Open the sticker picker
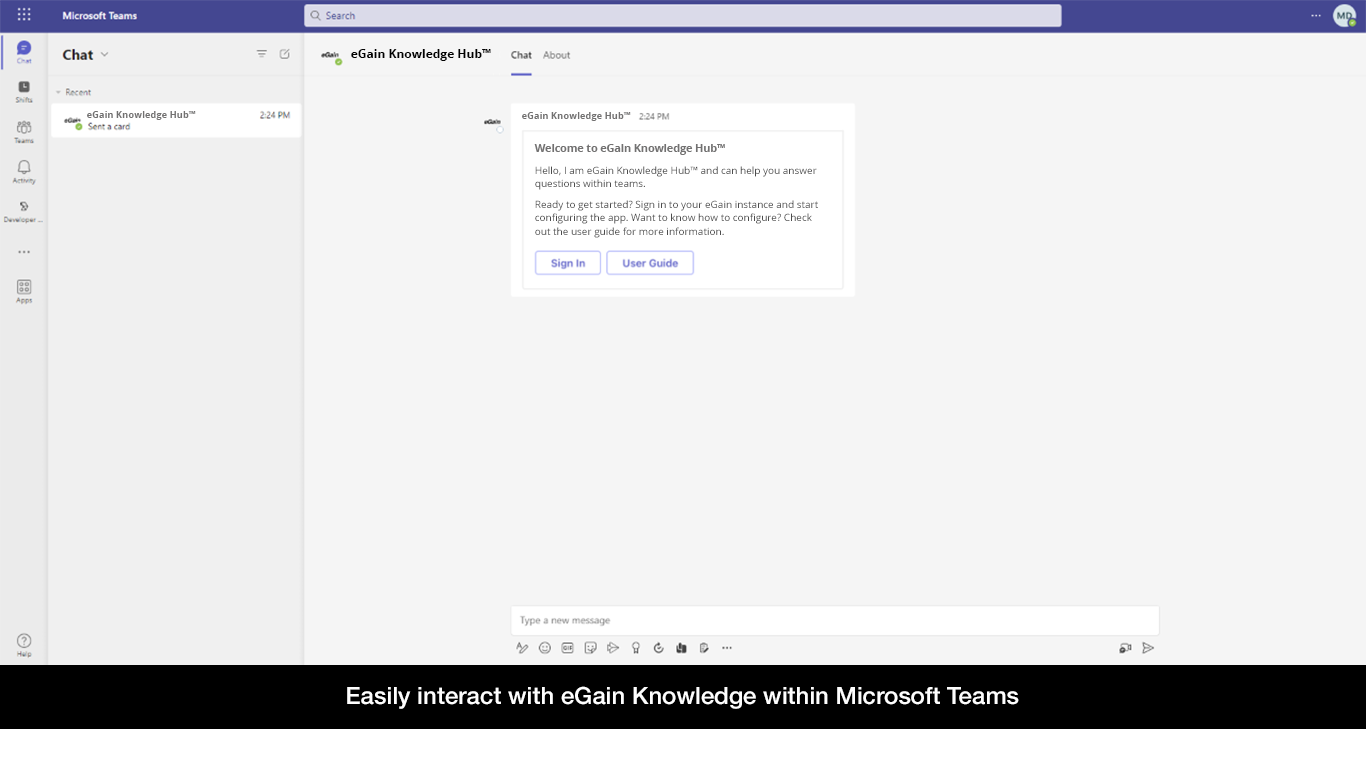1366x768 pixels. click(x=590, y=648)
